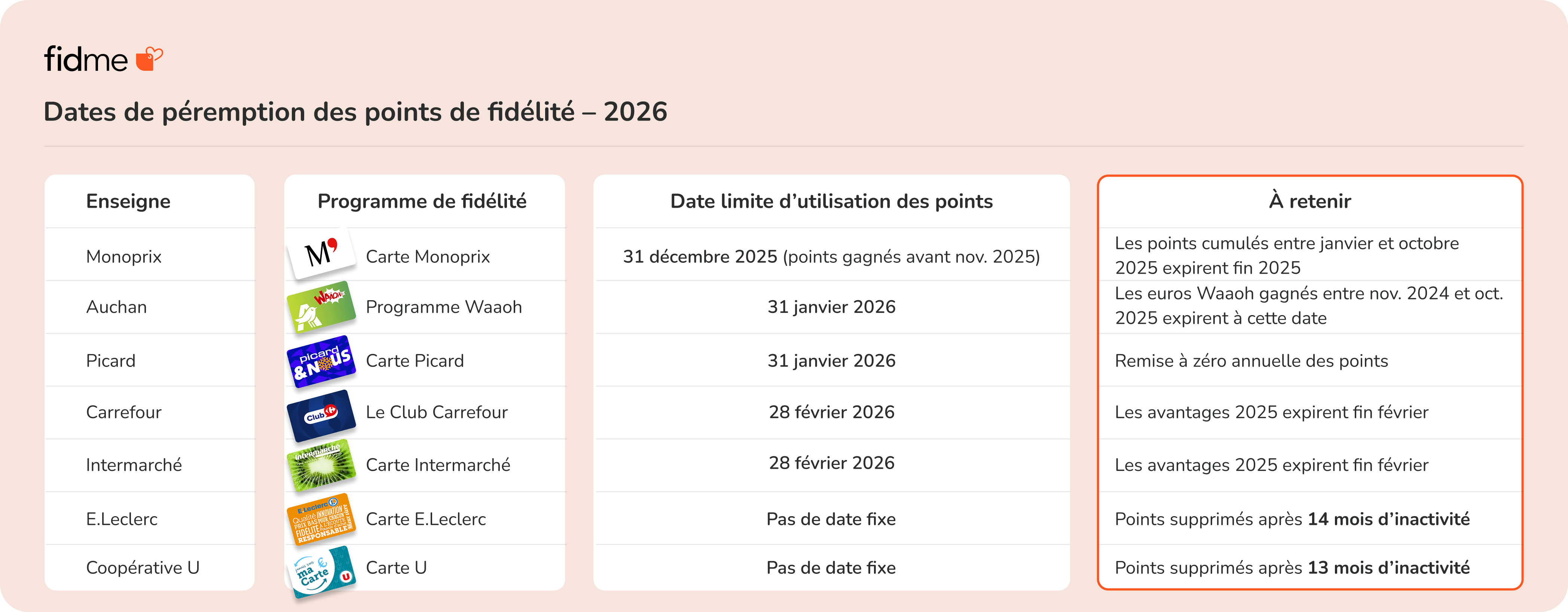Open the Club Carrefour card icon
Viewport: 1568px width, 612px height.
(x=321, y=415)
